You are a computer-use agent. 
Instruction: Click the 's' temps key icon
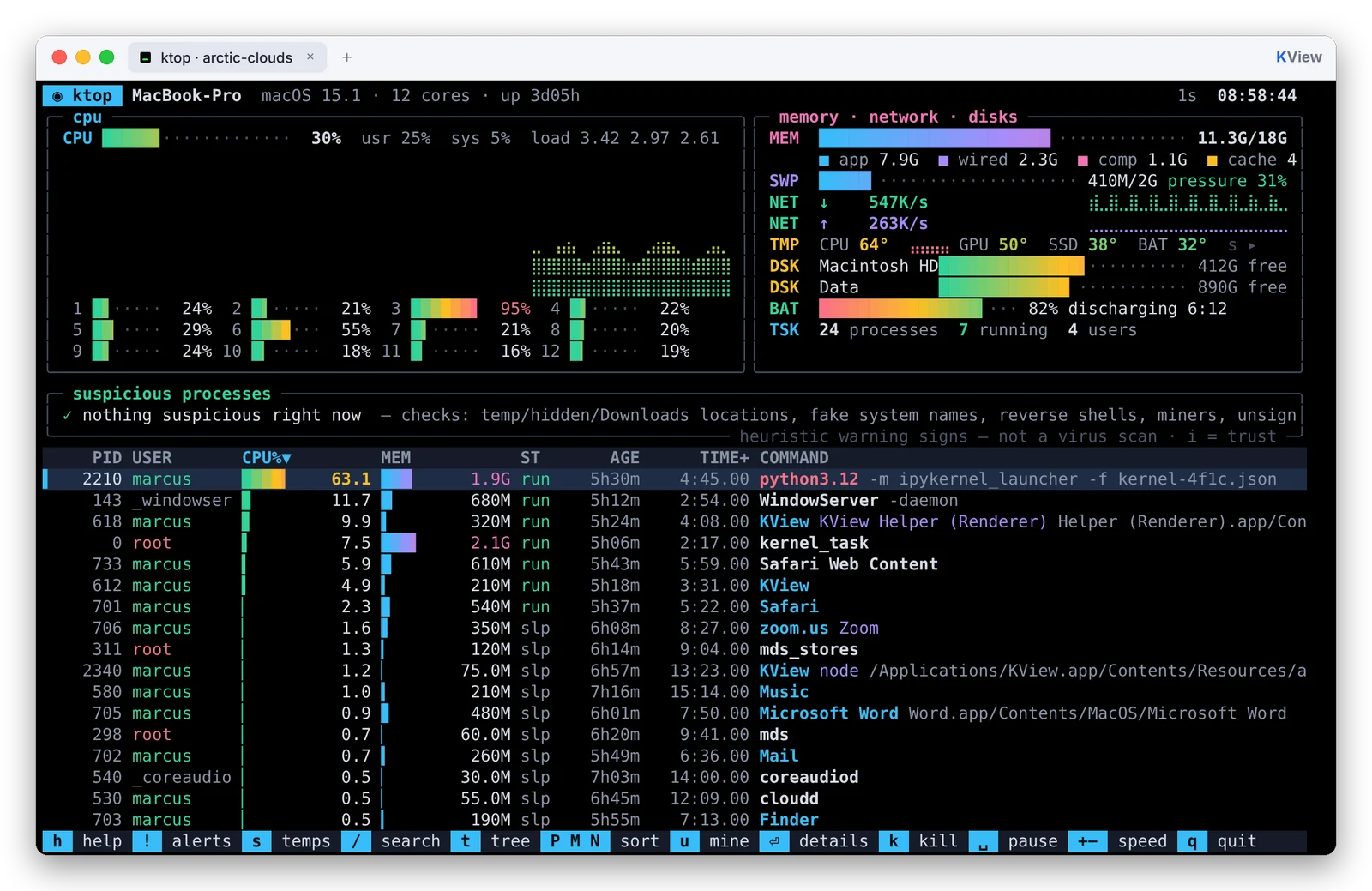(256, 841)
